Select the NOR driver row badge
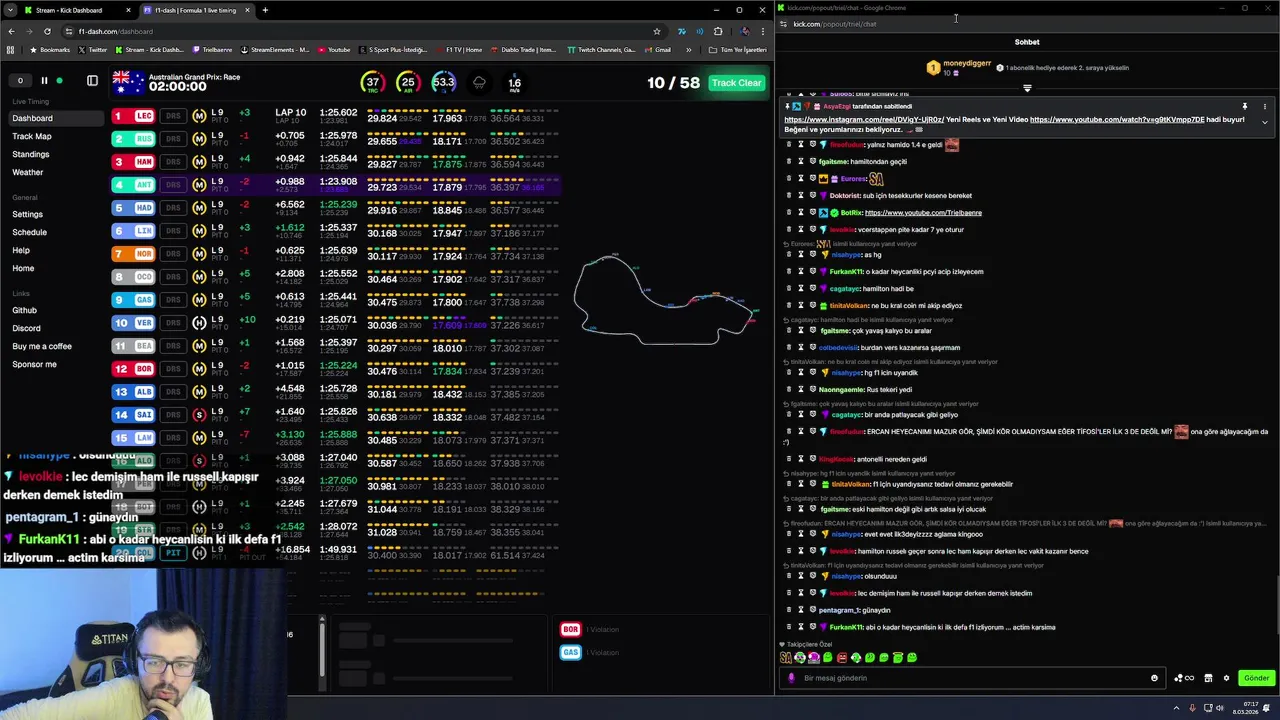Screen dimensions: 1280x720 pos(134,254)
